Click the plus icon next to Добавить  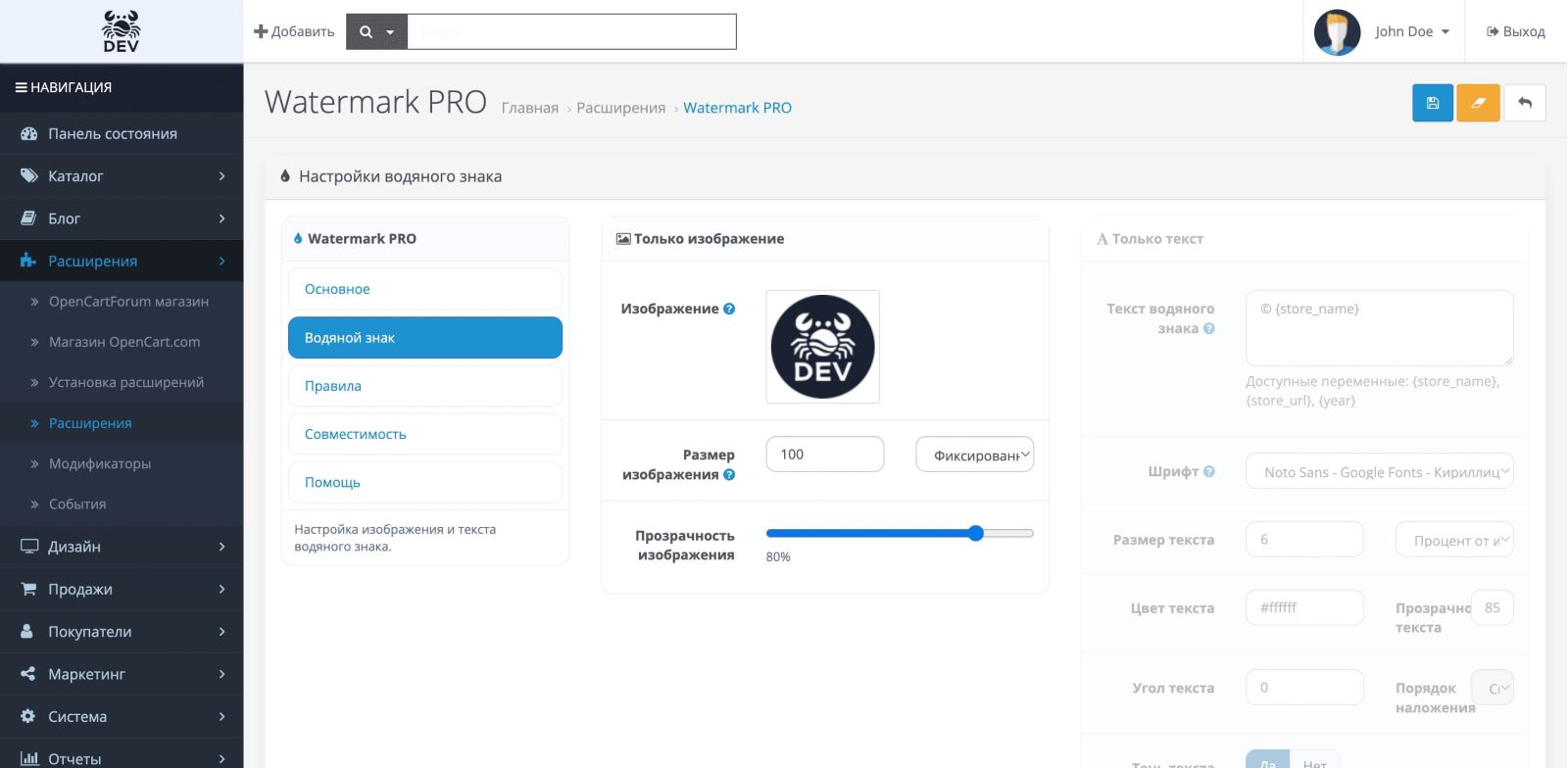pyautogui.click(x=261, y=31)
